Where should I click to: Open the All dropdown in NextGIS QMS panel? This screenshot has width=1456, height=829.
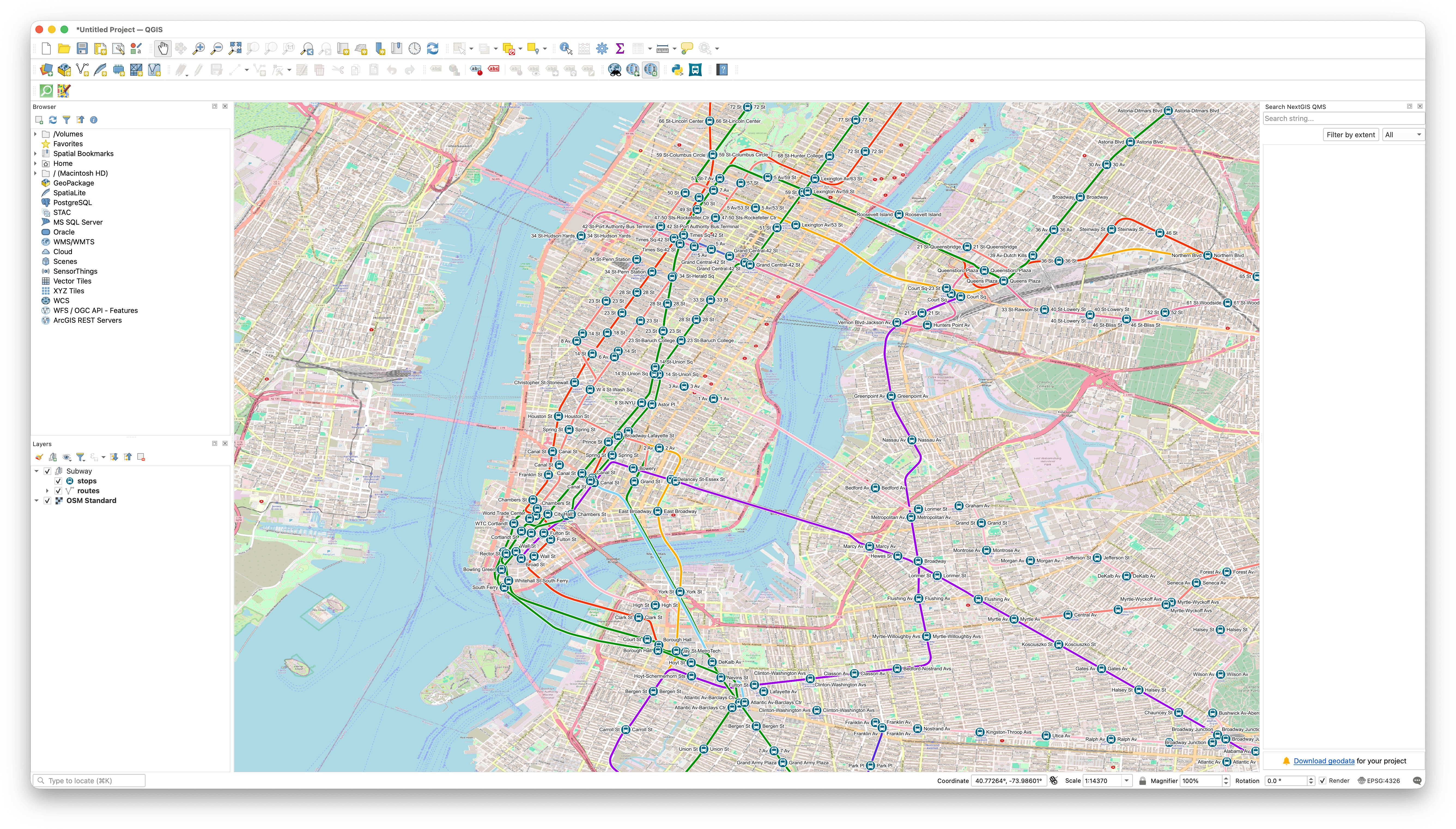(x=1403, y=134)
